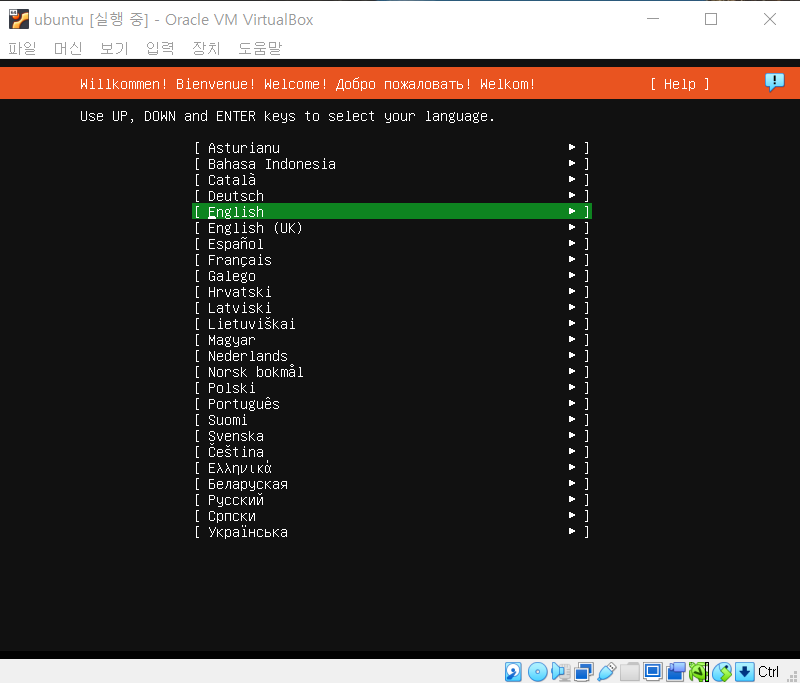Viewport: 800px width, 683px height.
Task: Select the Suomi language
Action: tap(392, 420)
